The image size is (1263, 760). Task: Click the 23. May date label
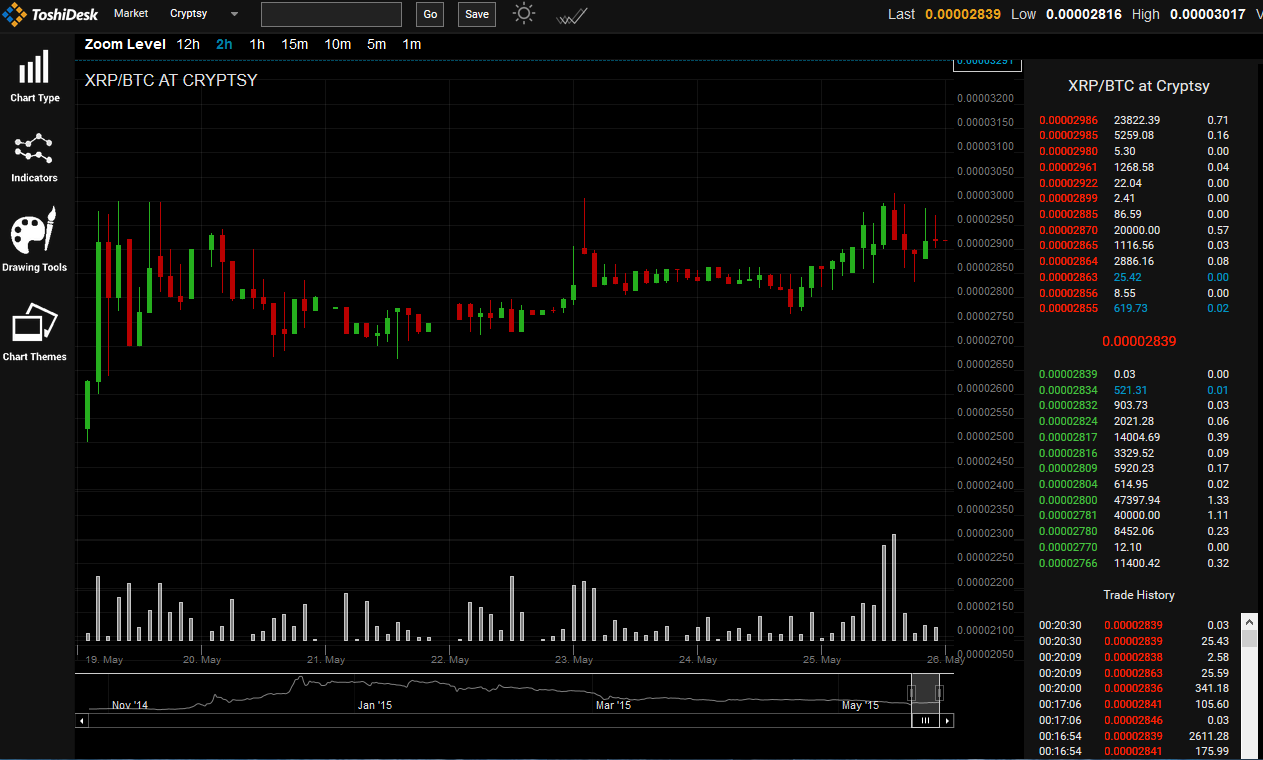[x=575, y=660]
